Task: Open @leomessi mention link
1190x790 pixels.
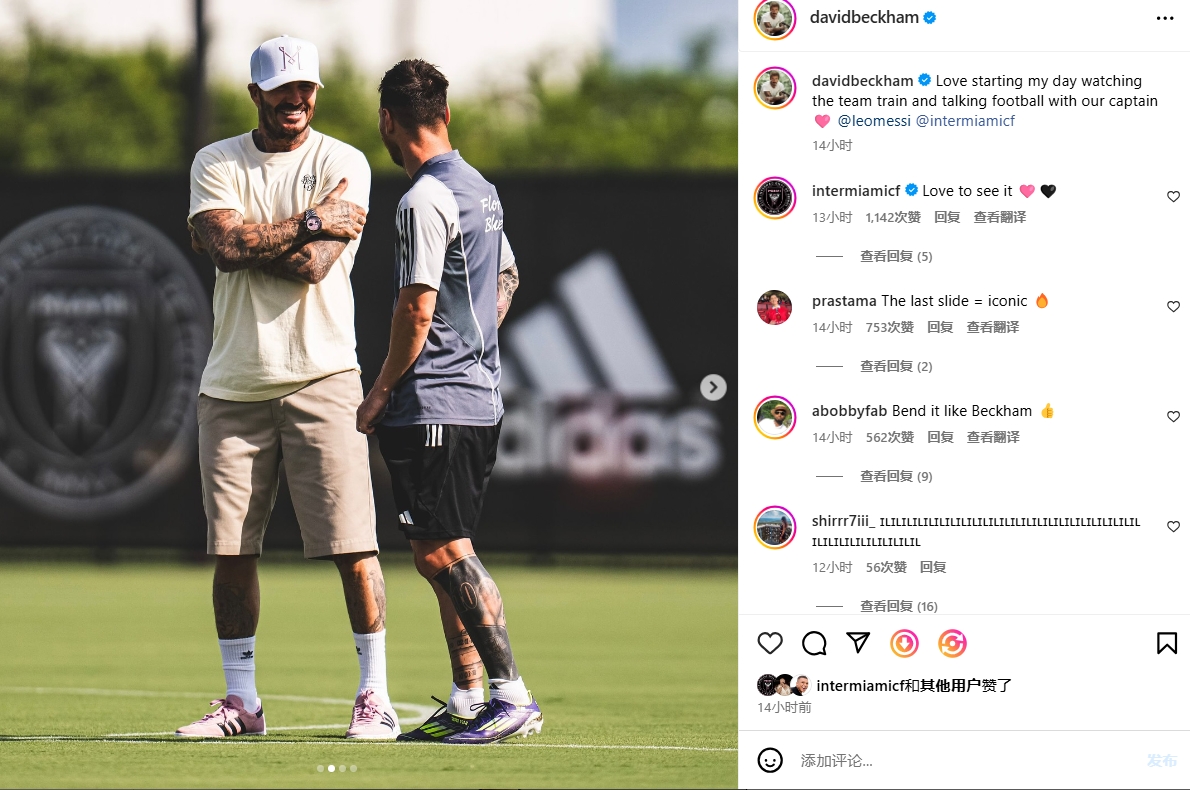Action: [x=874, y=121]
